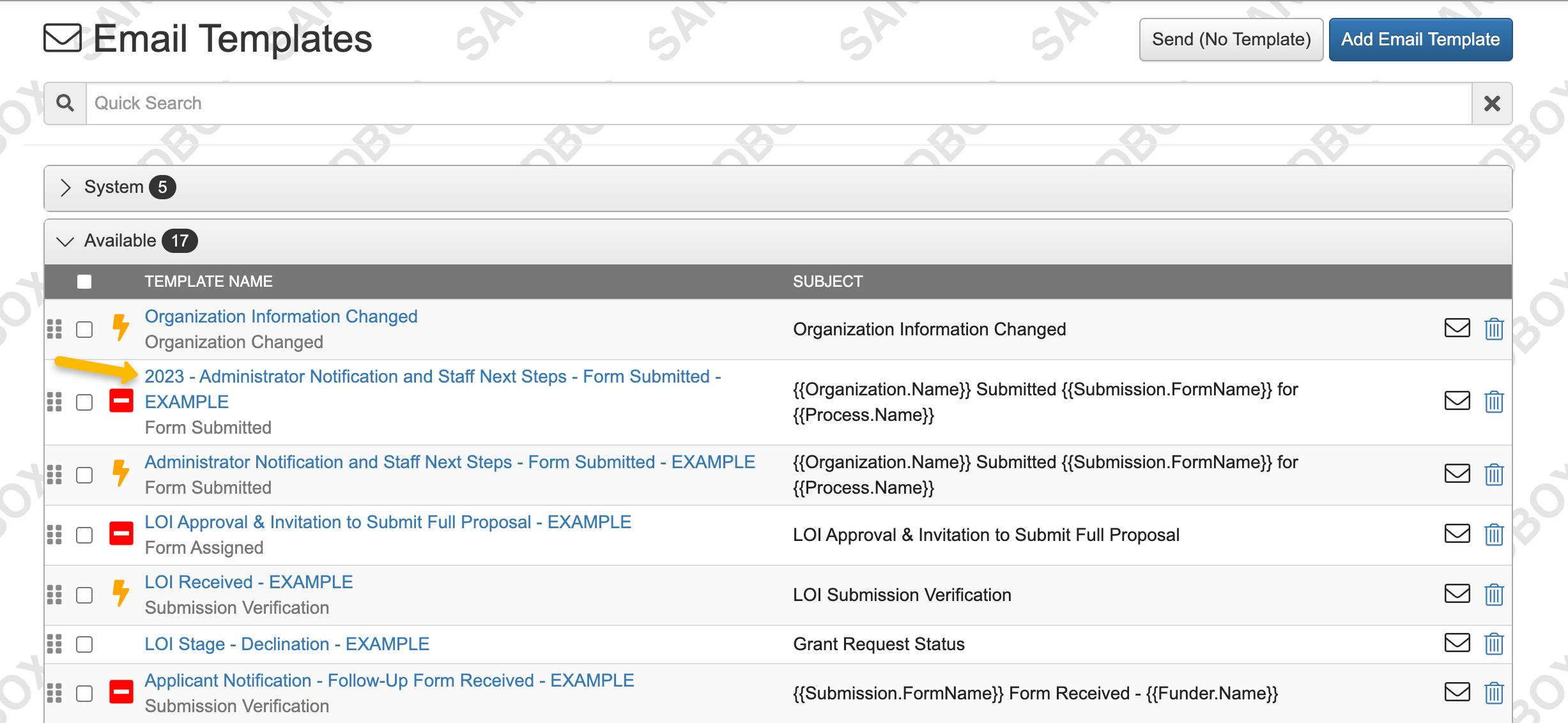Screen dimensions: 1568x723
Task: Click the drag handle beside Organization Information Changed
Action: click(x=54, y=329)
